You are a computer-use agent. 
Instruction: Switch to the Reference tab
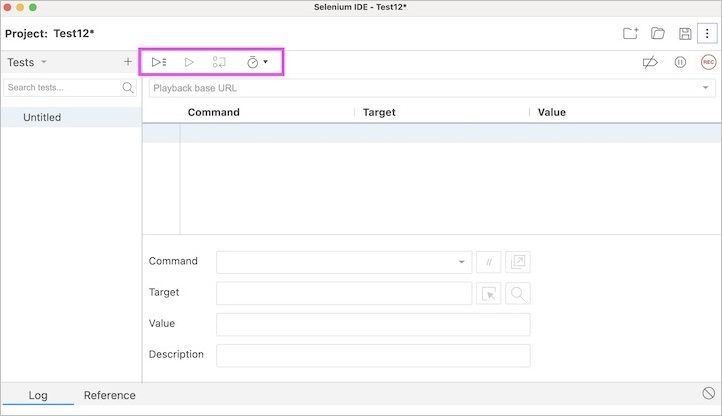click(x=109, y=395)
